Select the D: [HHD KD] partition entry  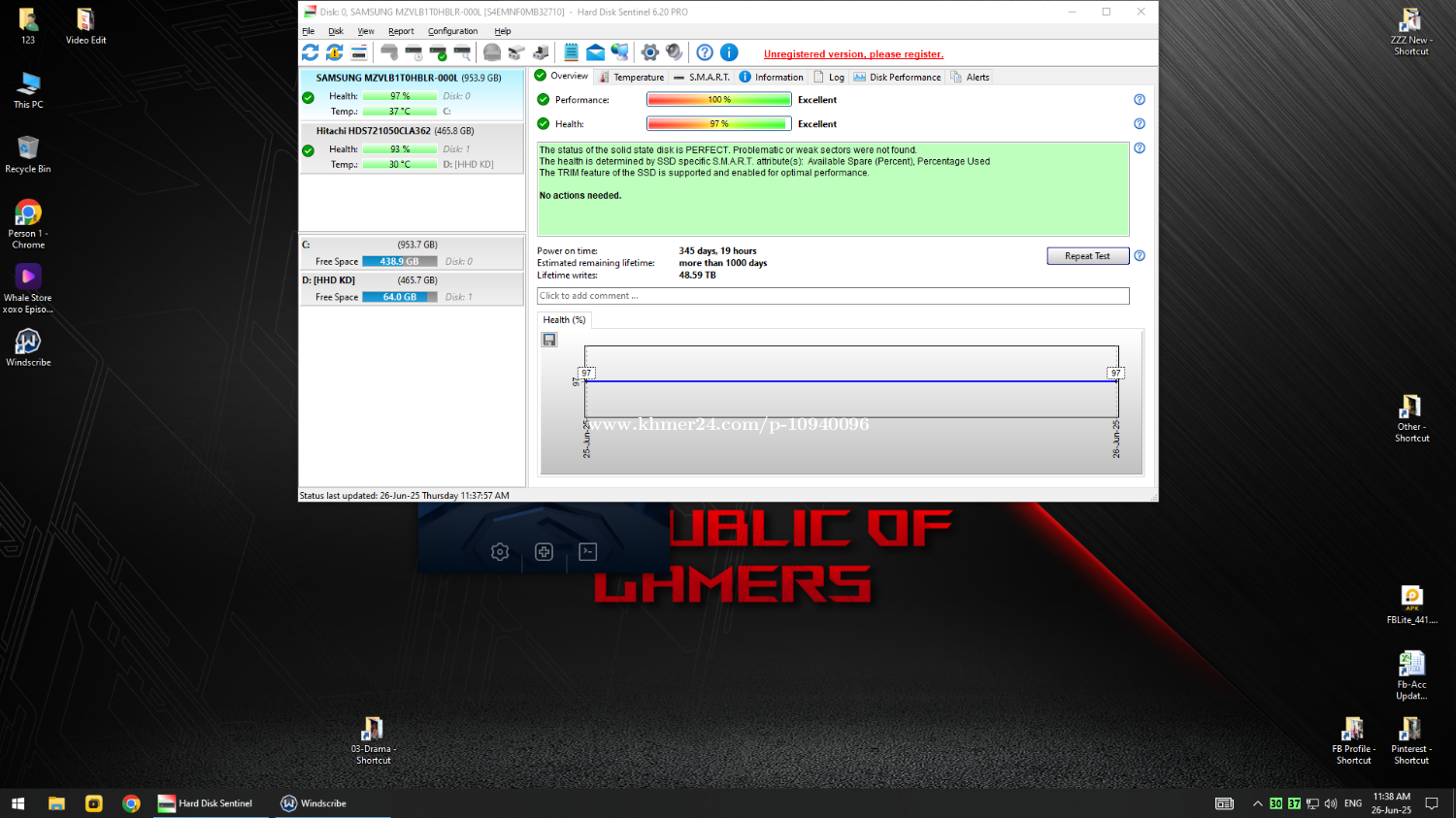(412, 289)
